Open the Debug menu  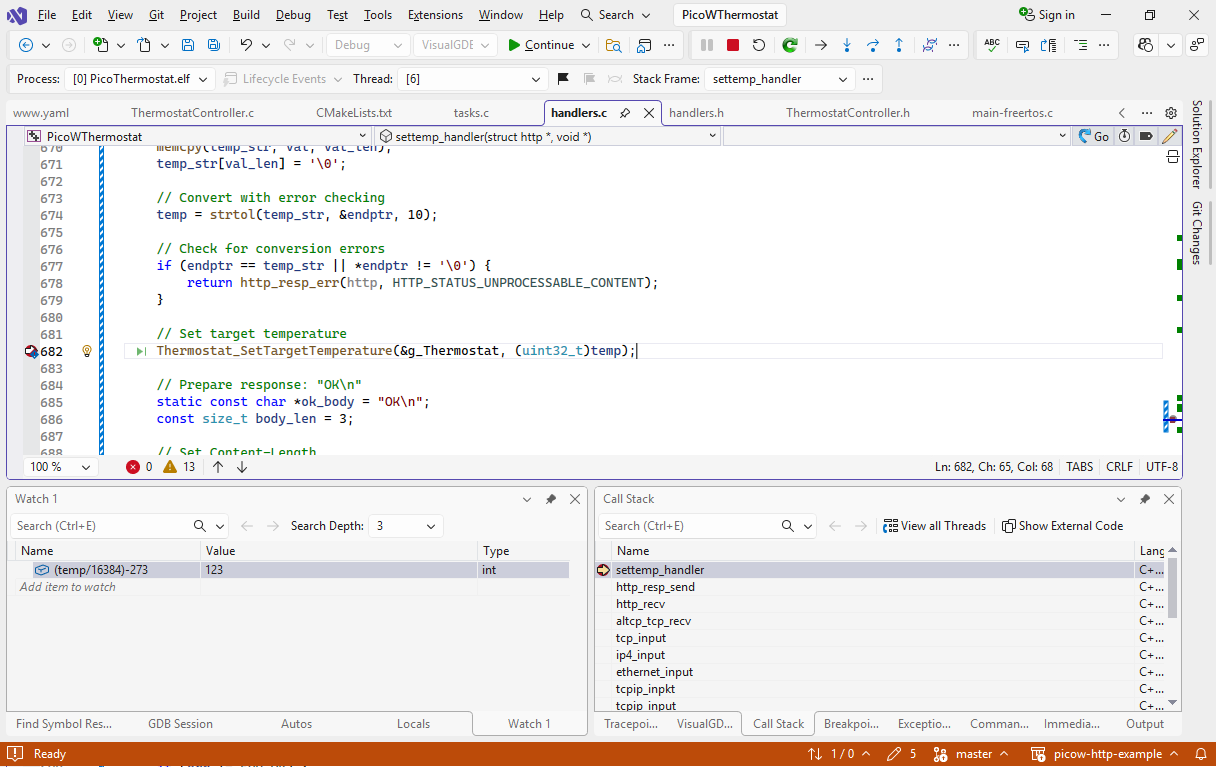point(293,15)
